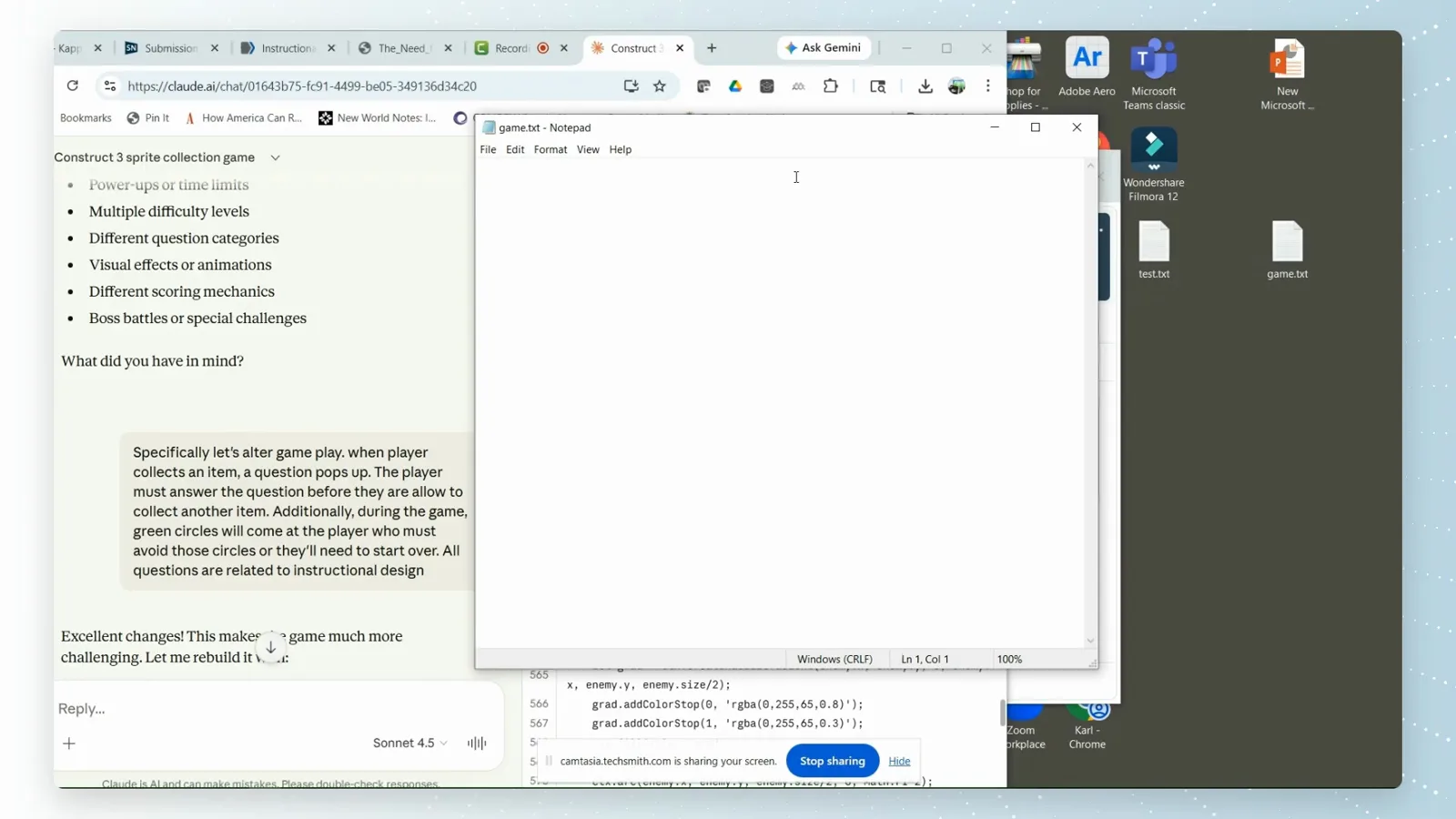Open Wondershare Filmora 12 desktop icon
Viewport: 1456px width, 819px height.
pos(1154,165)
